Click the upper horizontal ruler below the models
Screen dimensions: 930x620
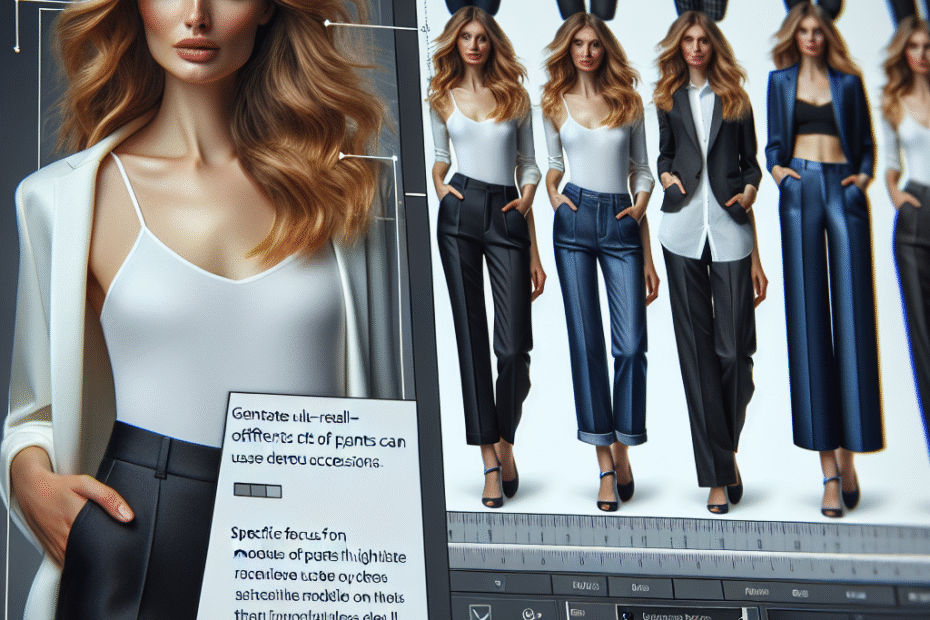pos(690,526)
